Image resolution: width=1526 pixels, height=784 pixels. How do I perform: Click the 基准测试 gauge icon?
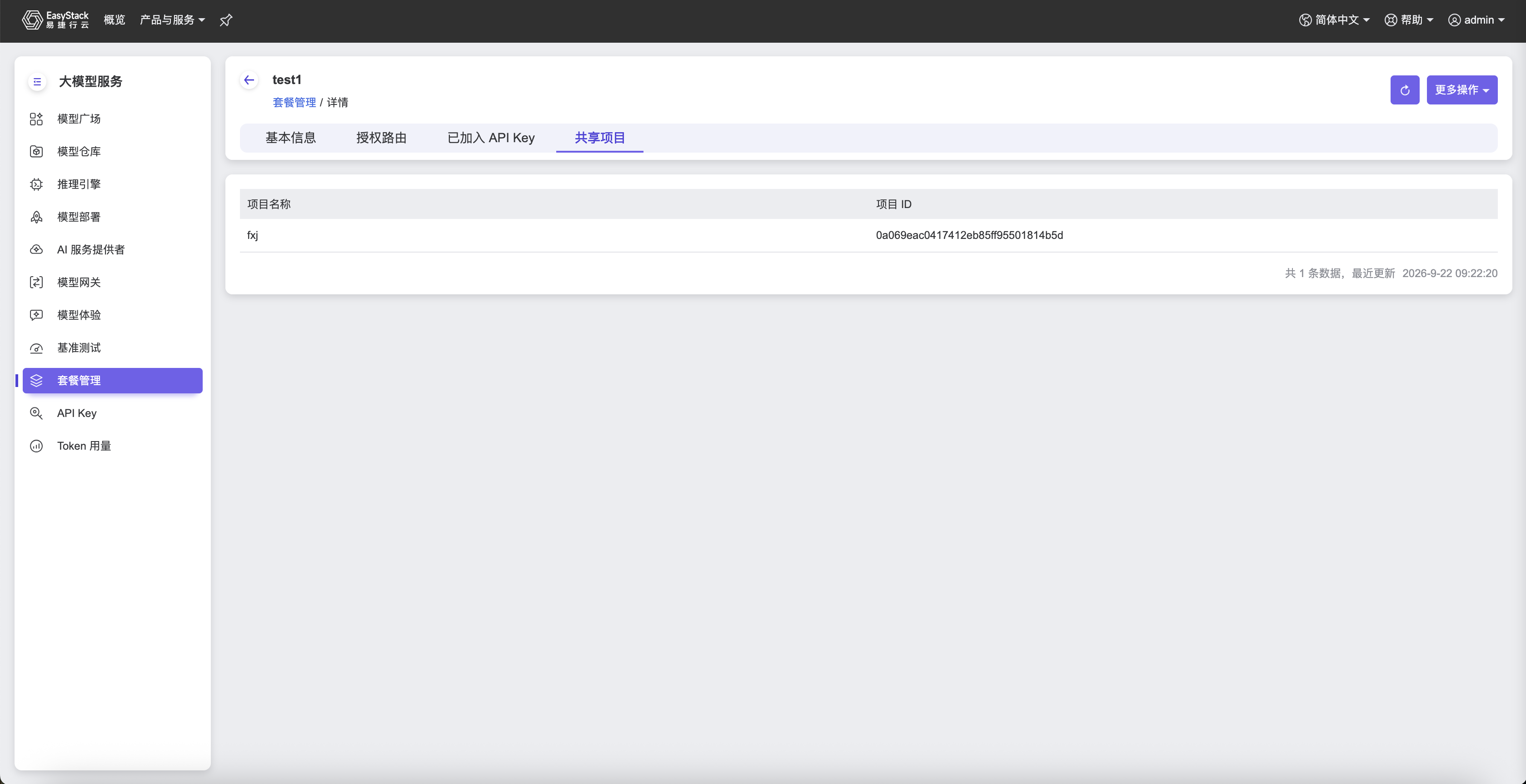[x=36, y=347]
